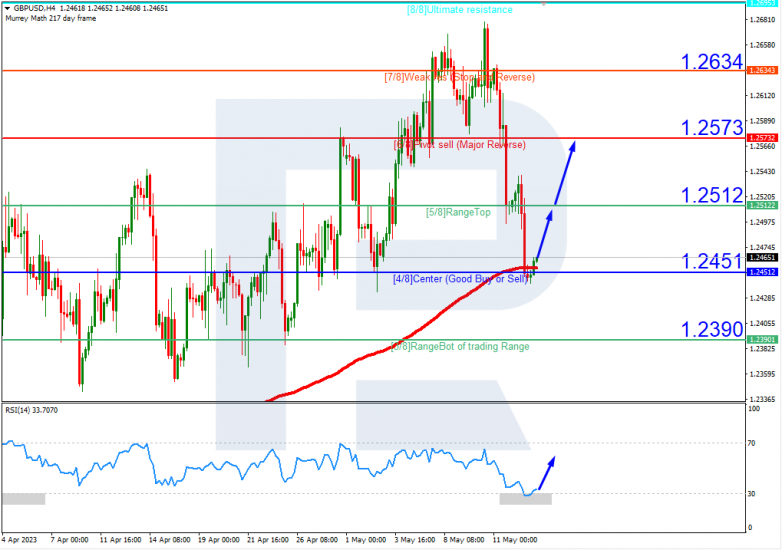Click the '[8/8]Ultimate resistance' level label
This screenshot has width=782, height=550.
pos(459,10)
